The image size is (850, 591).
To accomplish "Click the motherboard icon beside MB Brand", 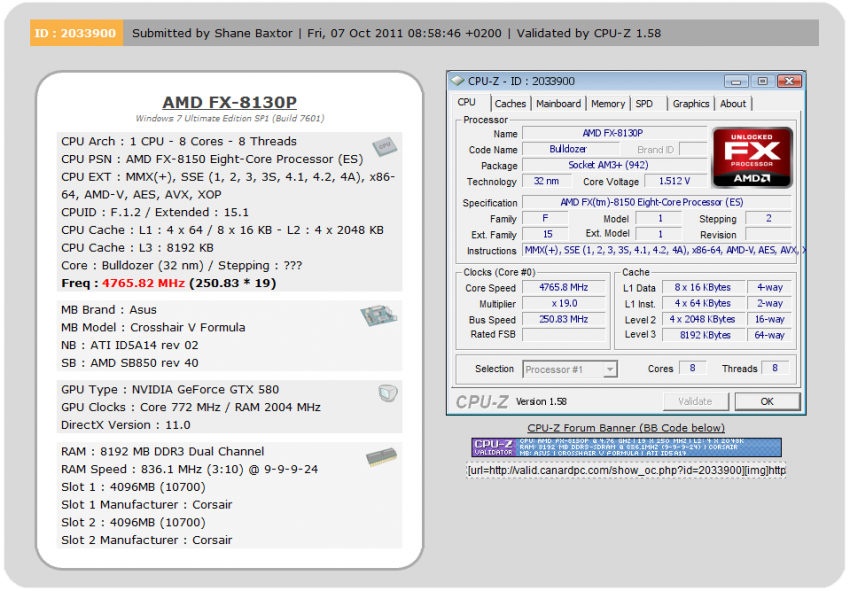I will click(379, 317).
